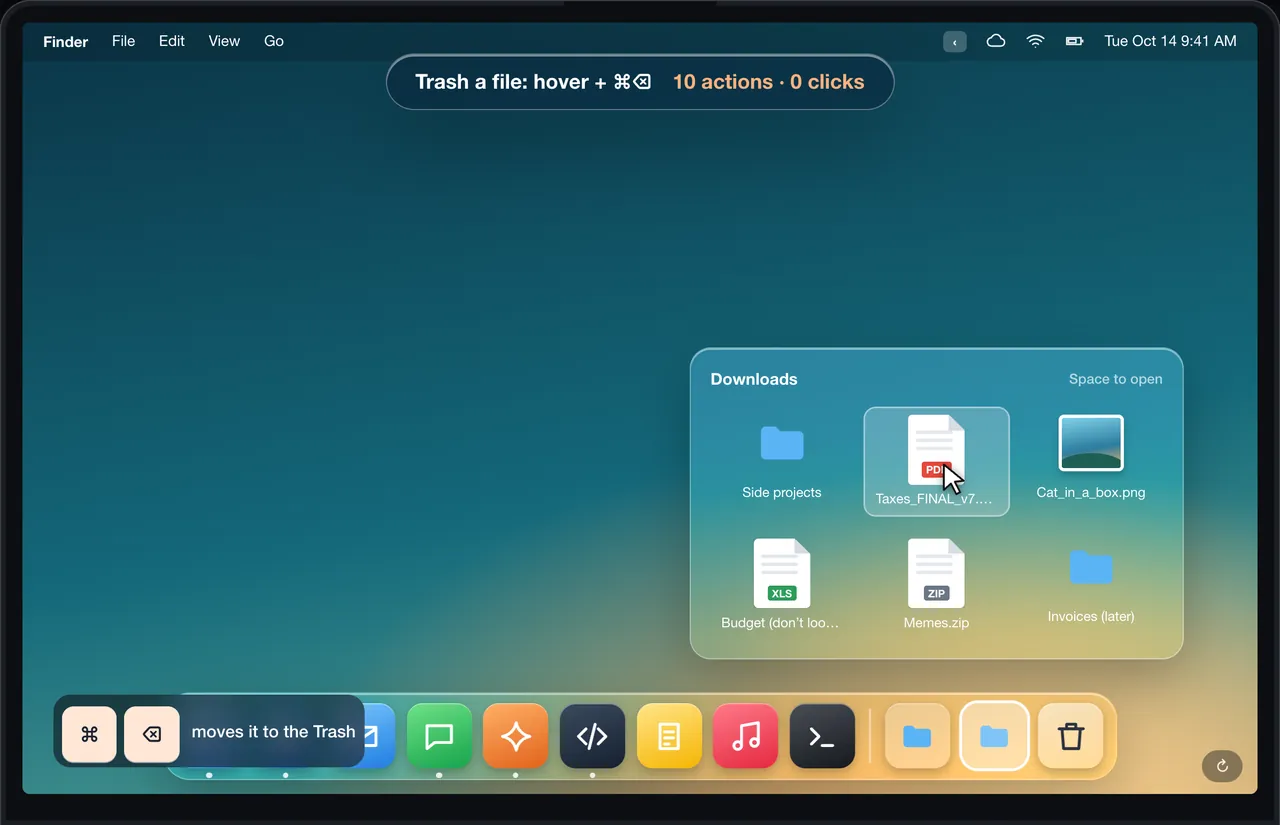Select the Memes.zip archive
This screenshot has width=1280, height=825.
click(x=937, y=586)
